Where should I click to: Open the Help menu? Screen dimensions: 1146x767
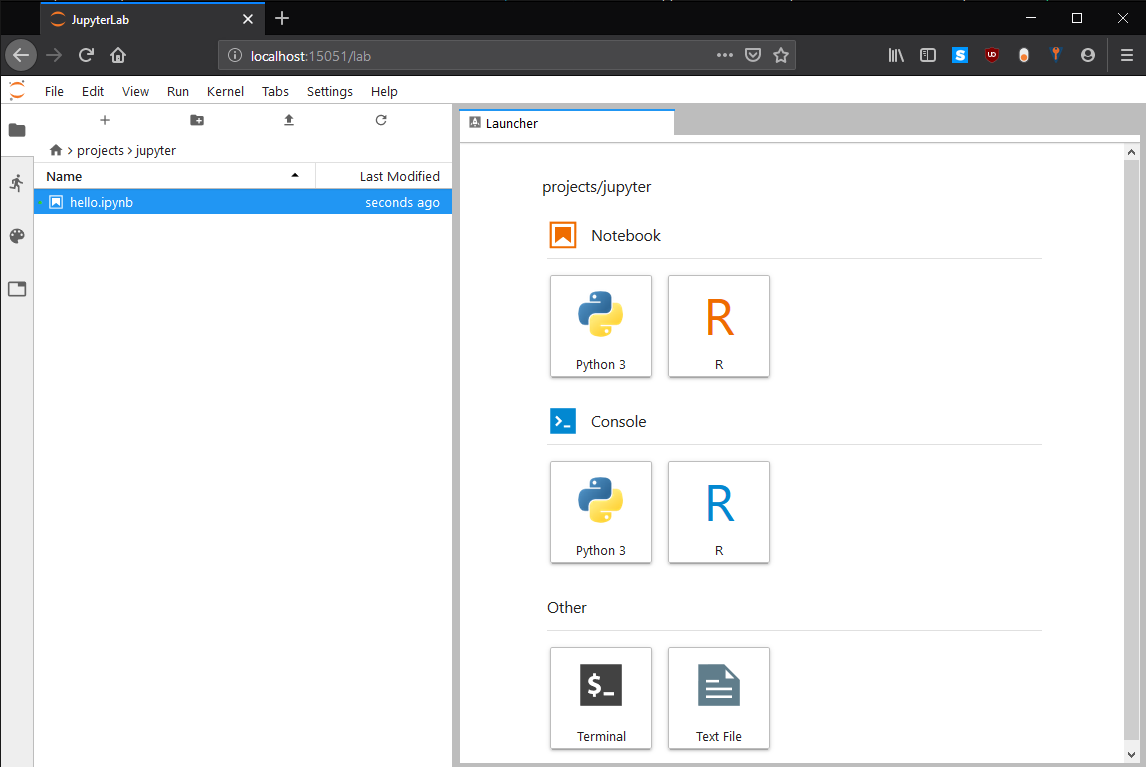pyautogui.click(x=384, y=91)
